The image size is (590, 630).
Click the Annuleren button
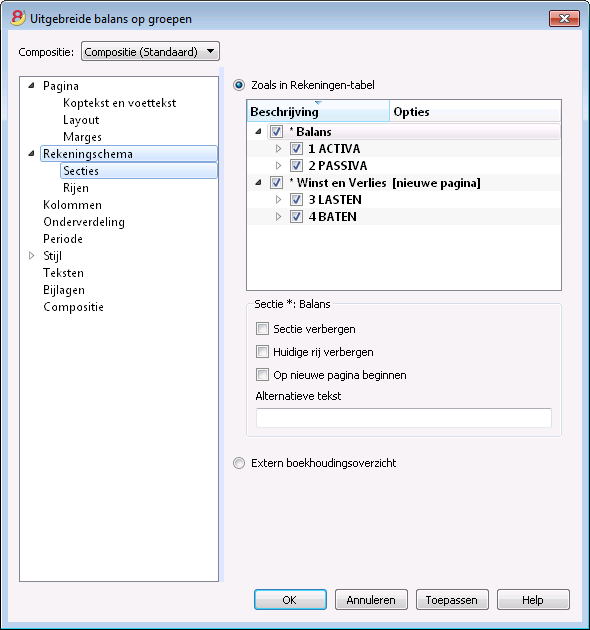(371, 600)
